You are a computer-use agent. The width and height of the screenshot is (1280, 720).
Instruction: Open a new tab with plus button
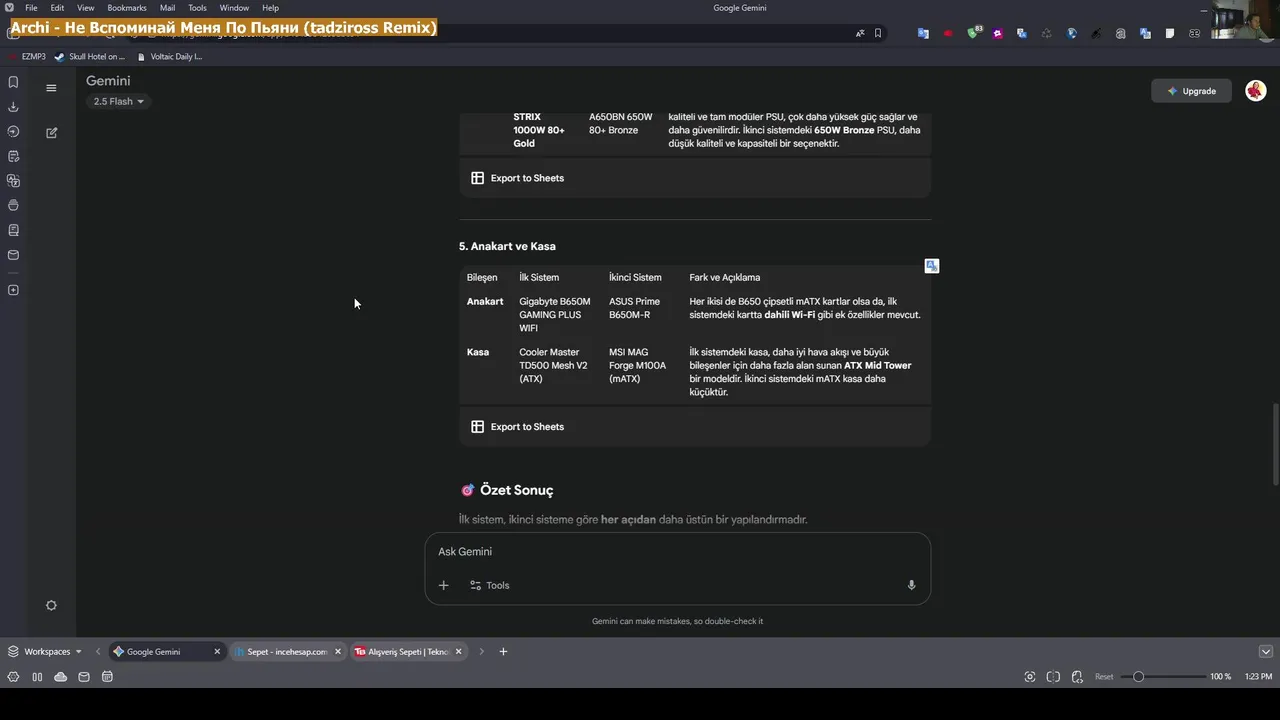pos(503,652)
